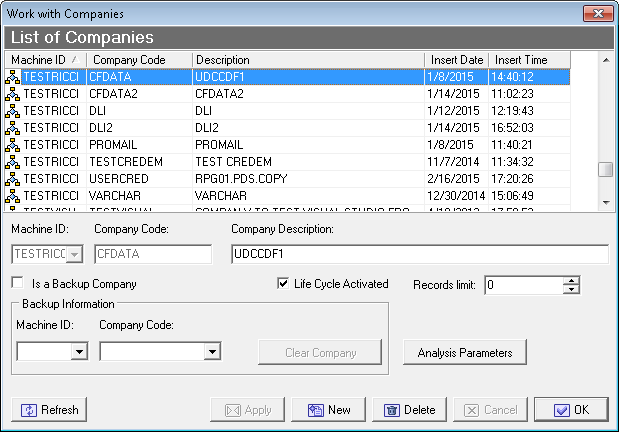Delete the selected company
This screenshot has width=619, height=432.
click(410, 410)
